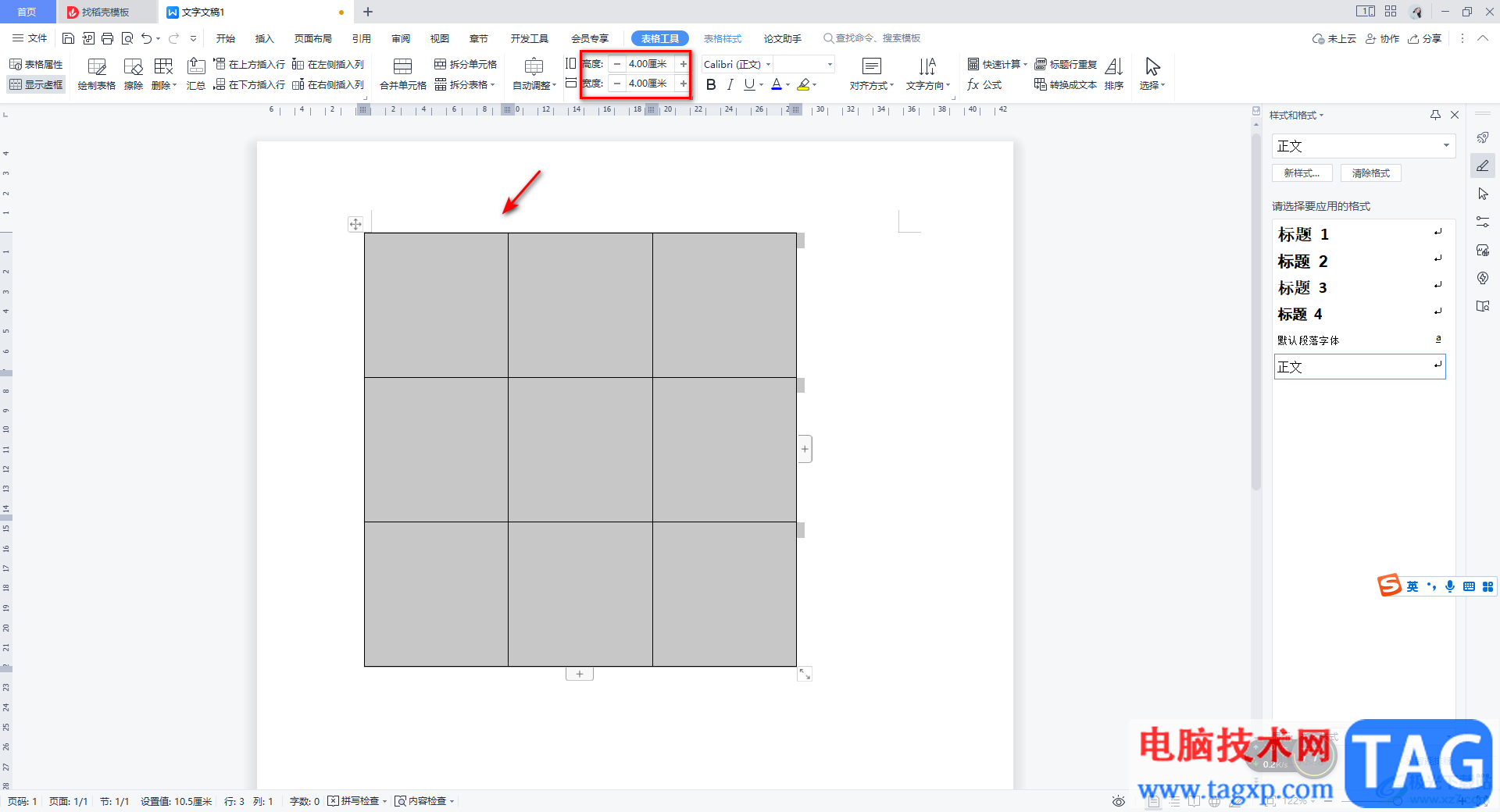Apply italic formatting with I icon
This screenshot has height=812, width=1500.
tap(730, 84)
